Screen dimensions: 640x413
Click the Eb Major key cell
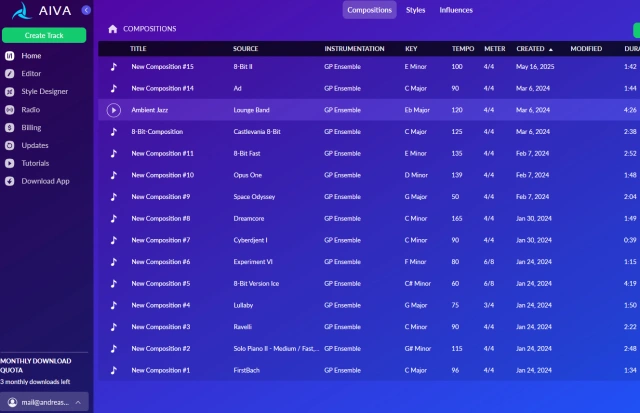tap(417, 110)
